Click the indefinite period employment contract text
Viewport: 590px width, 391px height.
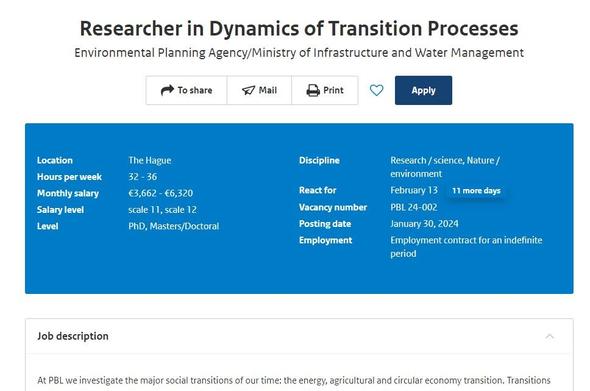click(466, 246)
